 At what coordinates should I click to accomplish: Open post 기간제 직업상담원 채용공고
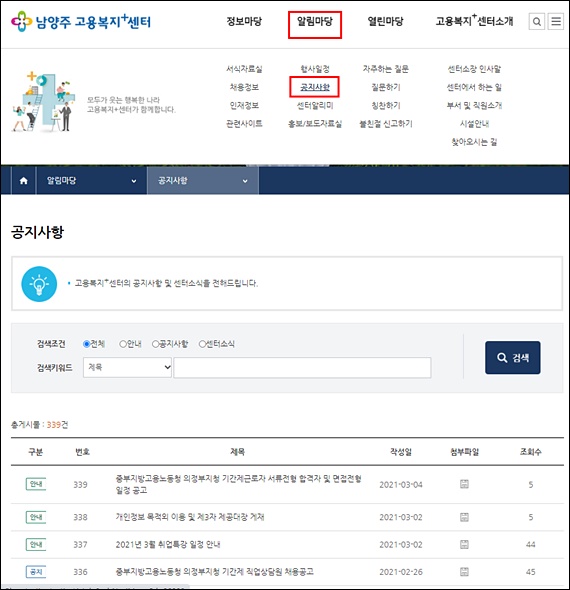[x=214, y=572]
